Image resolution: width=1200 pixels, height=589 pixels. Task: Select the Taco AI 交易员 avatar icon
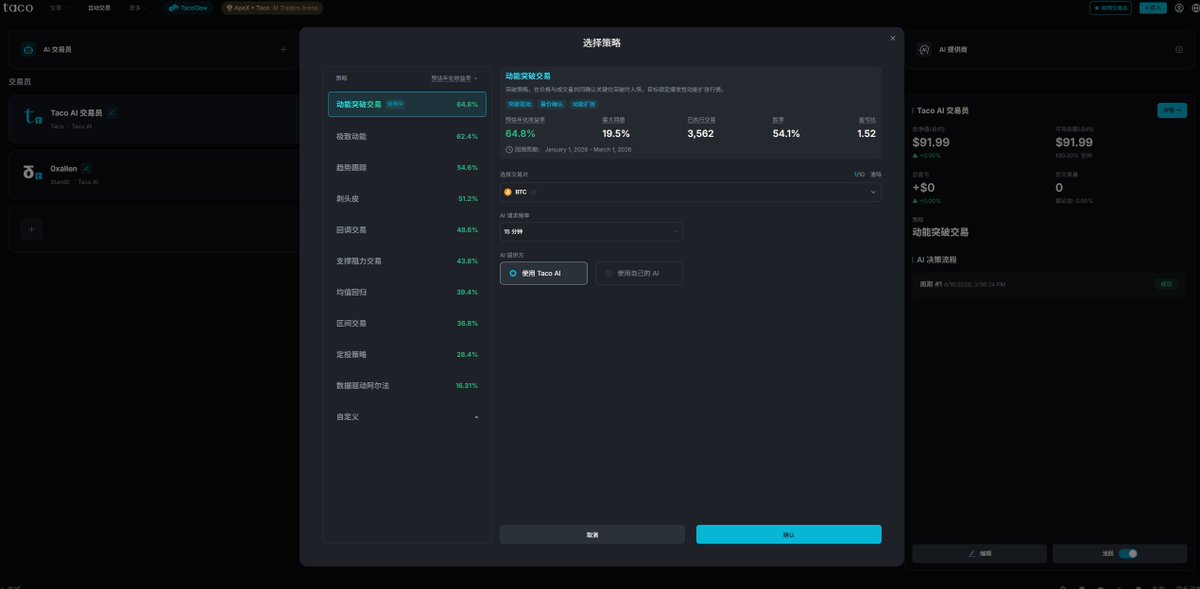[x=32, y=118]
